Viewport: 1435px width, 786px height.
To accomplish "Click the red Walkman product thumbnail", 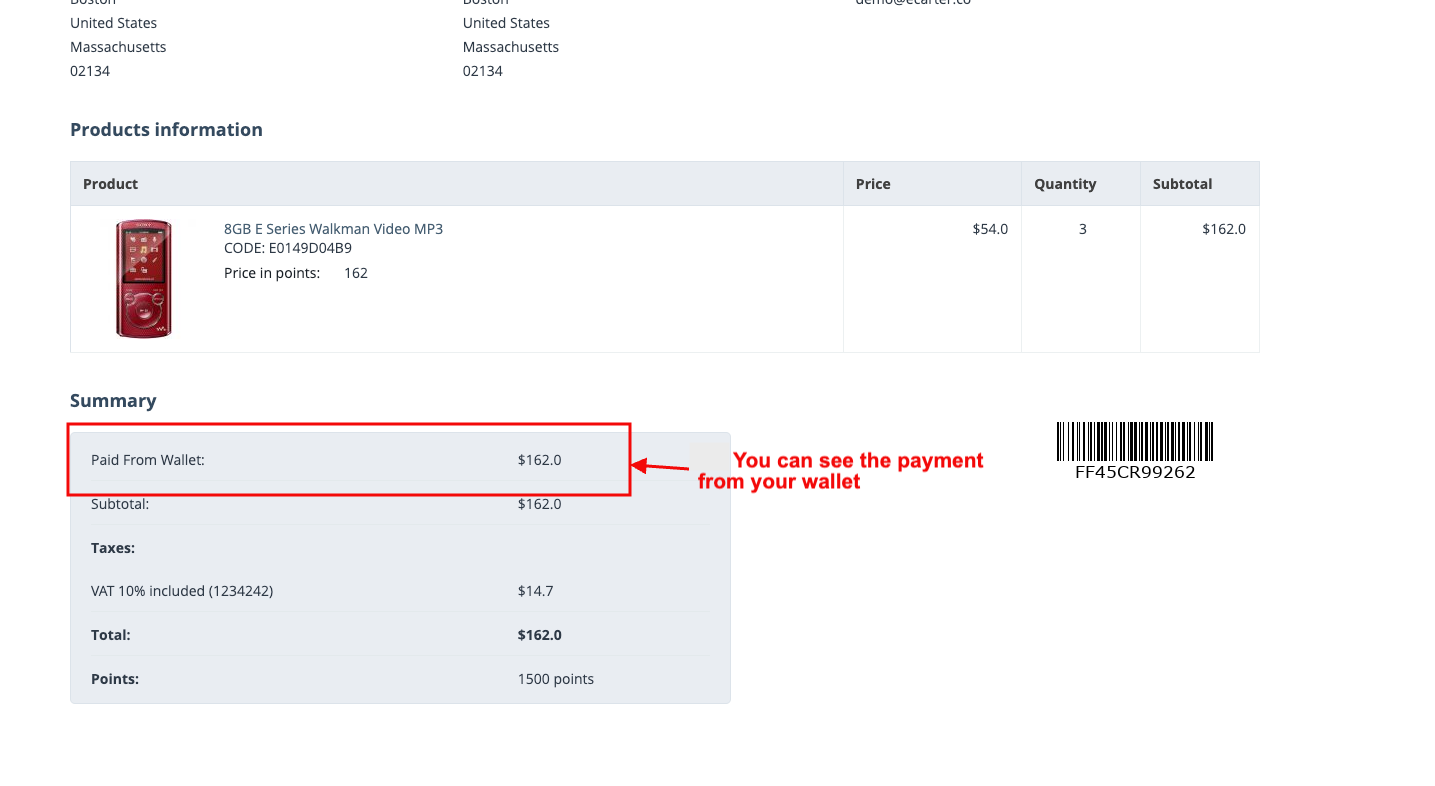I will tap(143, 279).
